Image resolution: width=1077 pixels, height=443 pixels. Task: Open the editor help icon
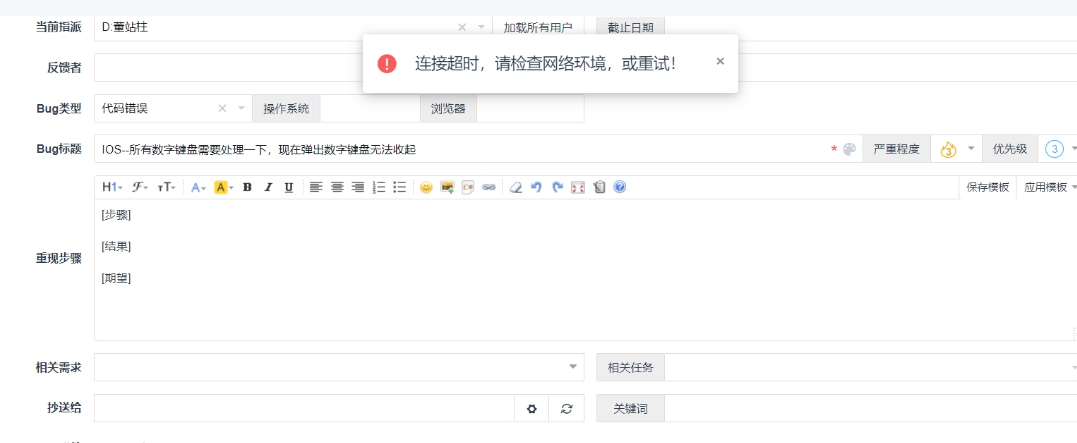tap(620, 187)
